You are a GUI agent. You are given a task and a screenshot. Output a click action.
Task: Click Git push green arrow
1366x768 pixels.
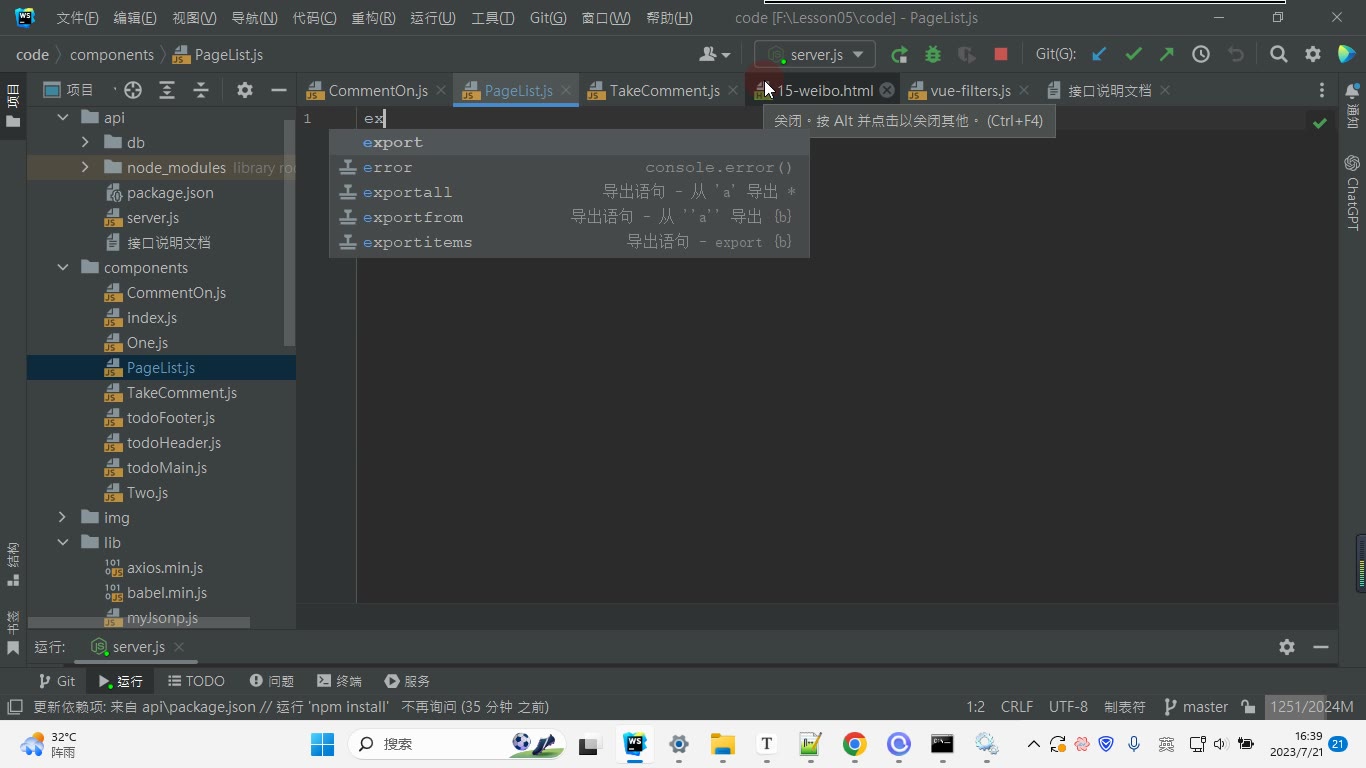[x=1167, y=55]
